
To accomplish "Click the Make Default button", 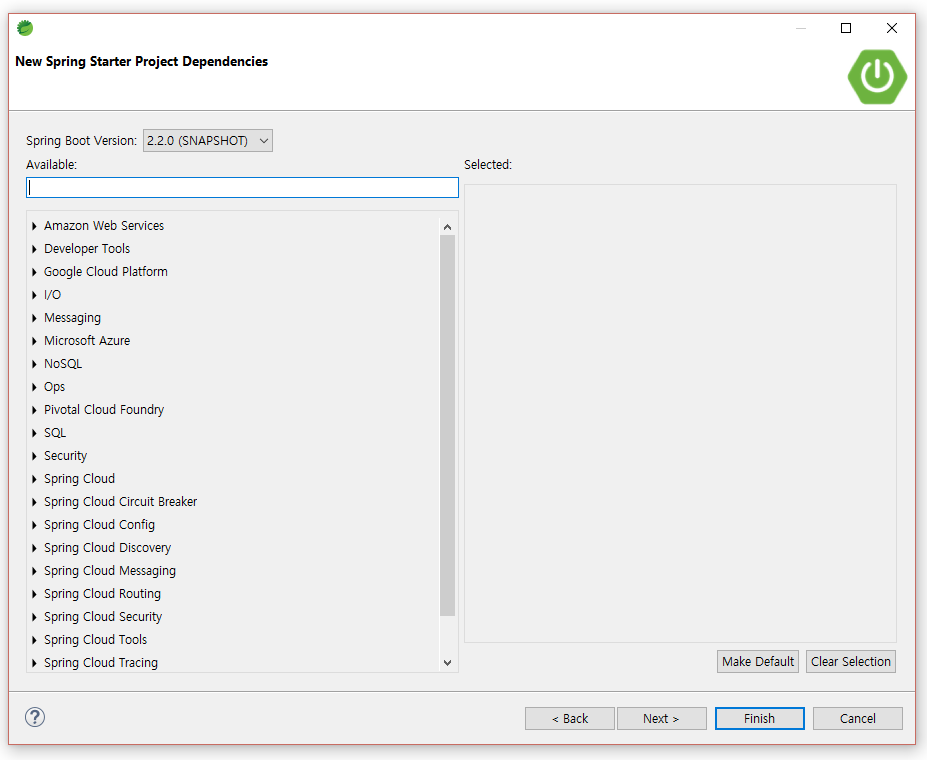I will pos(757,661).
